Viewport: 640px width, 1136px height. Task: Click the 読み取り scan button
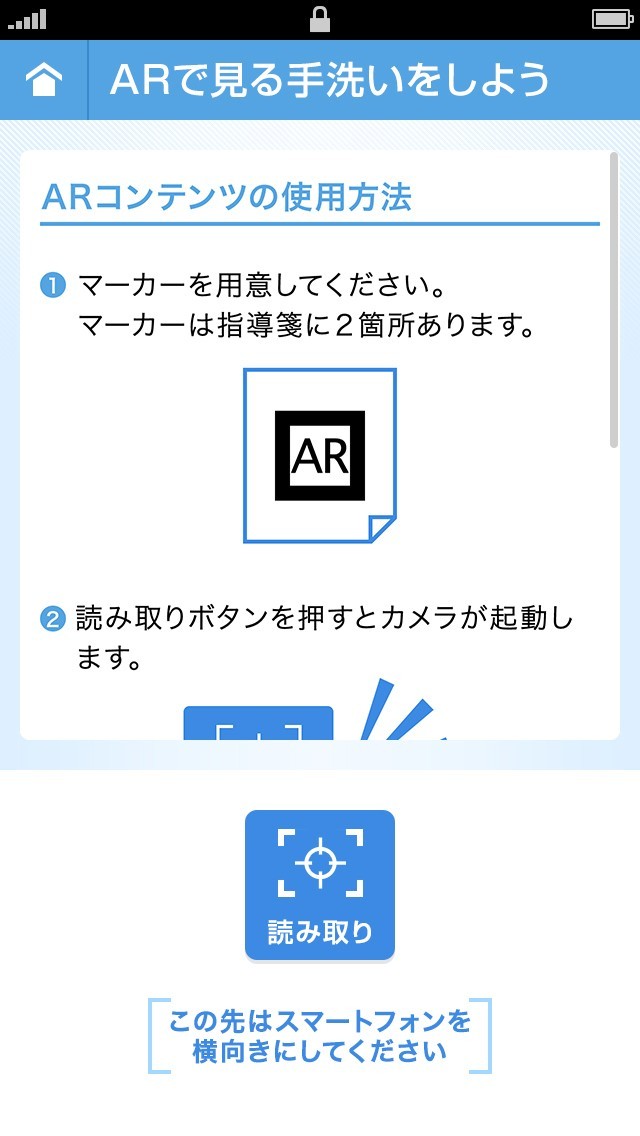click(x=320, y=885)
